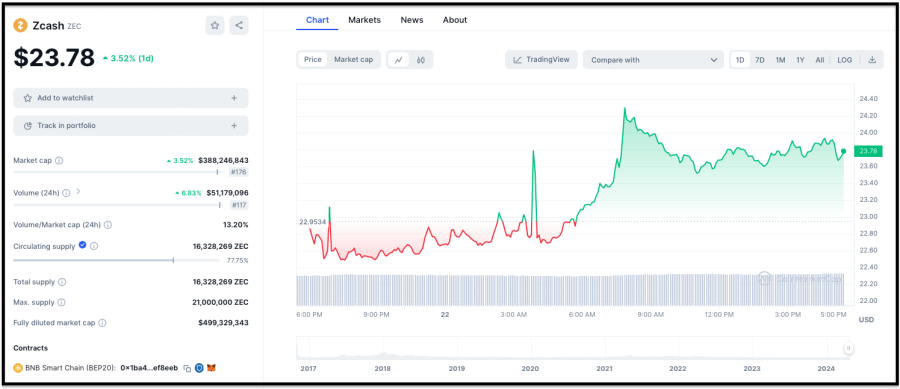Set the chart range to All
The width and height of the screenshot is (900, 389).
(820, 60)
